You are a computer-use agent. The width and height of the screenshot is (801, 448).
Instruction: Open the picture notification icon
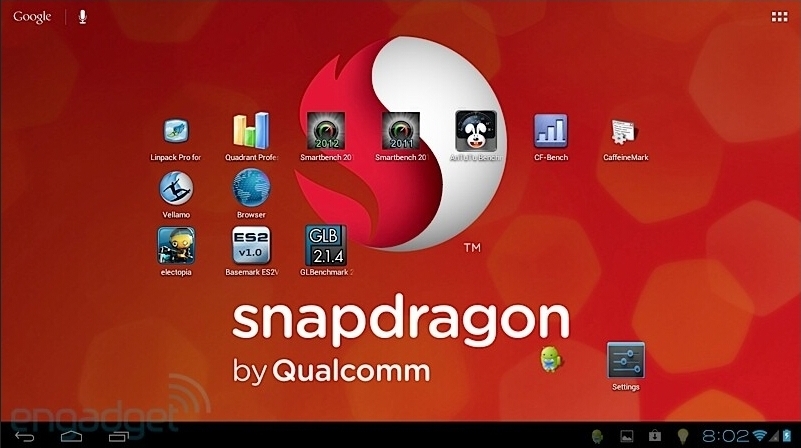coord(626,436)
